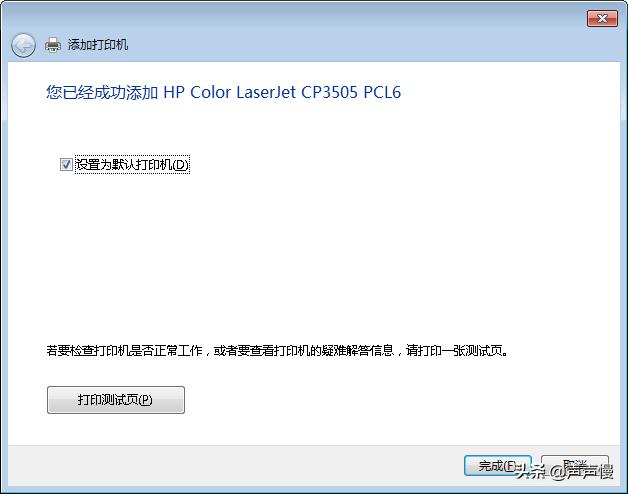Click the CP3505 PCL6 text in heading
The width and height of the screenshot is (628, 494).
(x=351, y=92)
